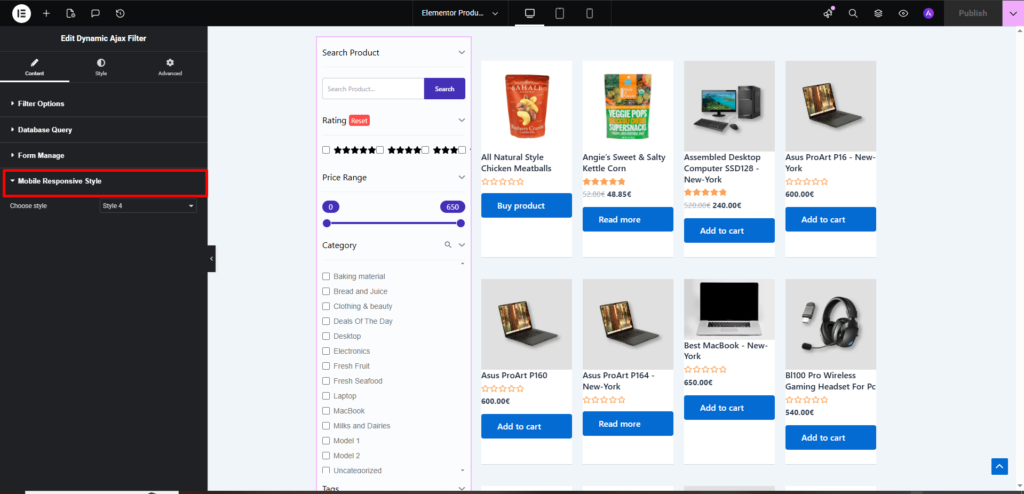The image size is (1024, 494).
Task: Open the Choose style dropdown
Action: tap(148, 206)
